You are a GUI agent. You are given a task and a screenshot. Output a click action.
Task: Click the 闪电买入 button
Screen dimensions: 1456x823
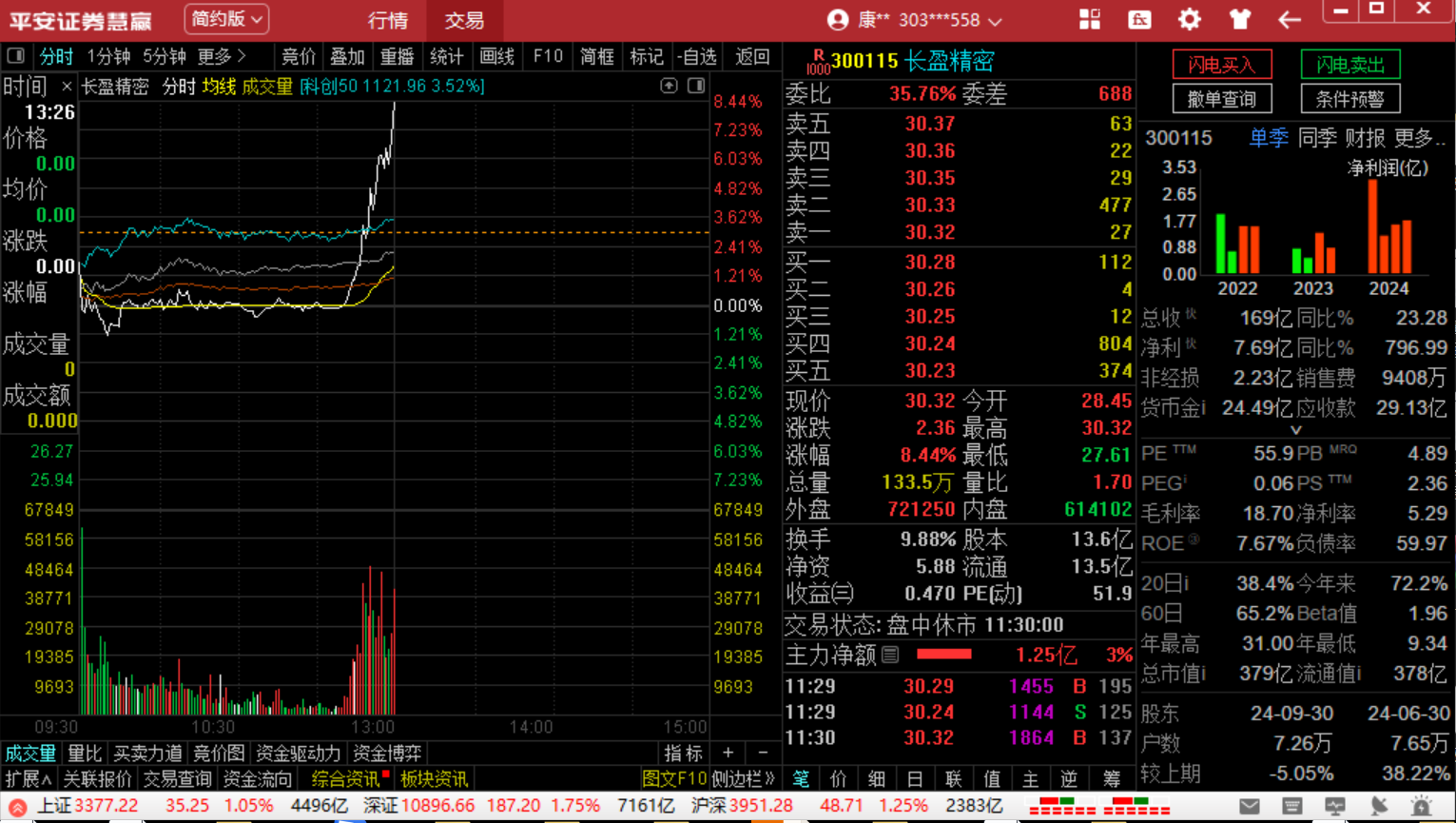1222,65
